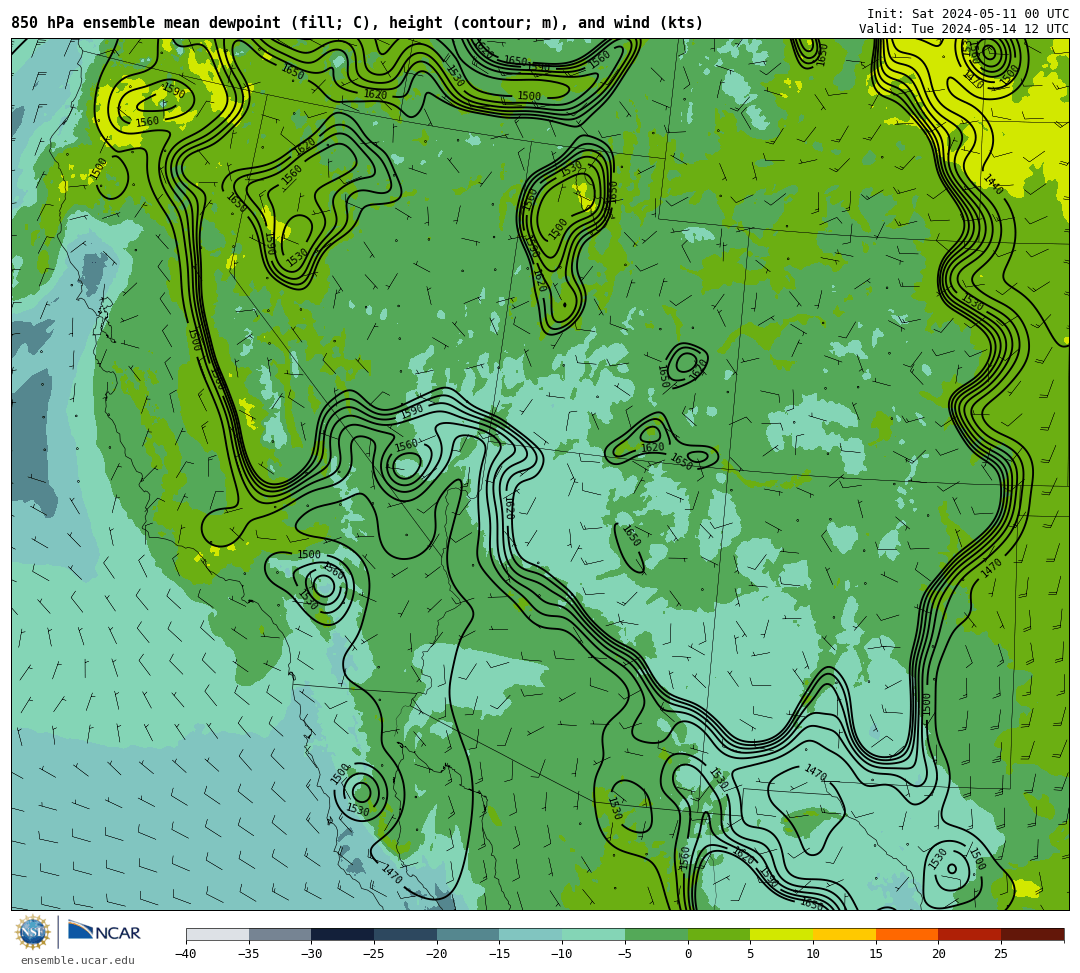Click the colorbar tick label 25
The image size is (1080, 973).
click(x=1001, y=954)
